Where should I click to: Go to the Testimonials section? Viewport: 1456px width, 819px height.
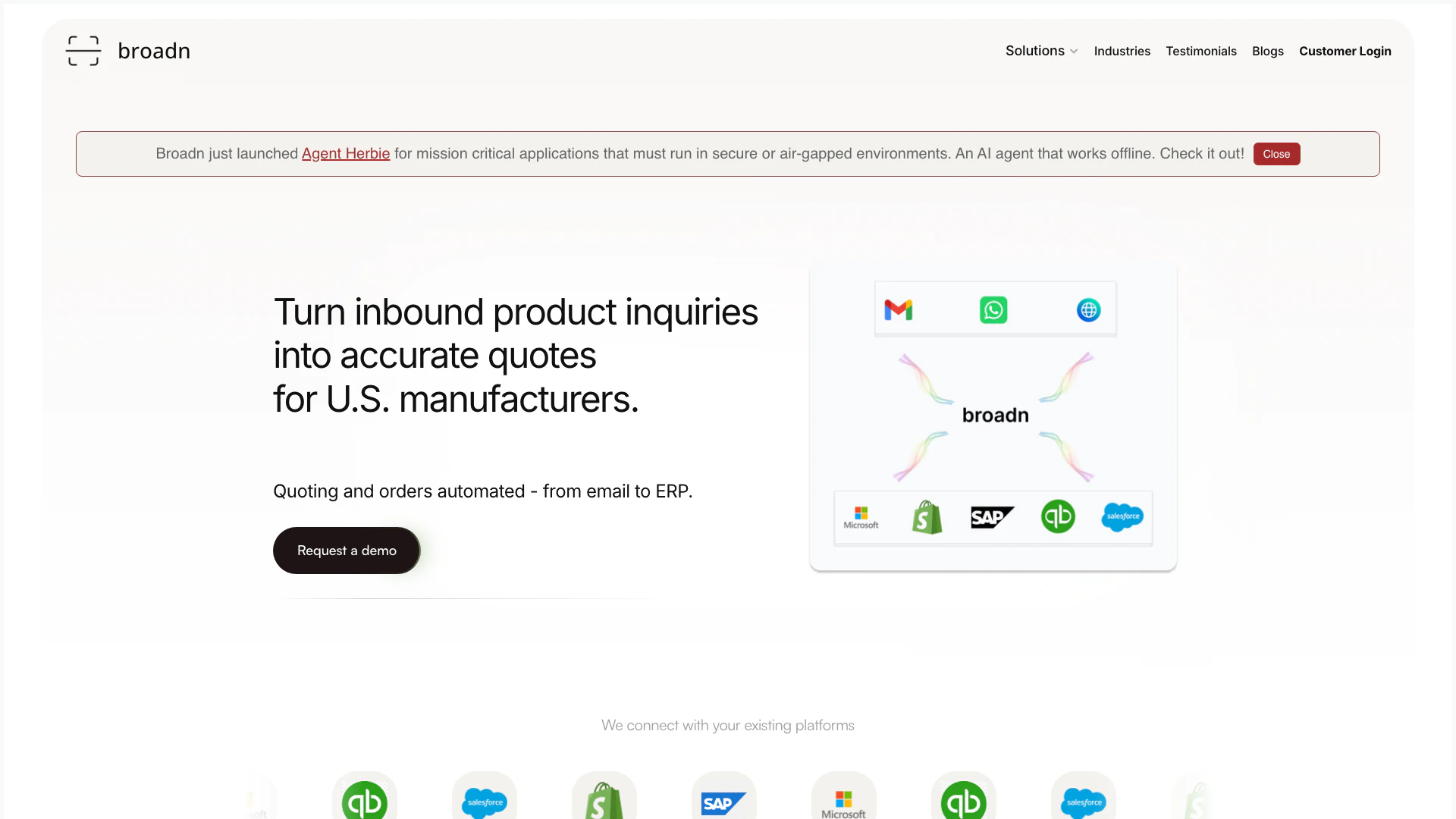tap(1200, 51)
